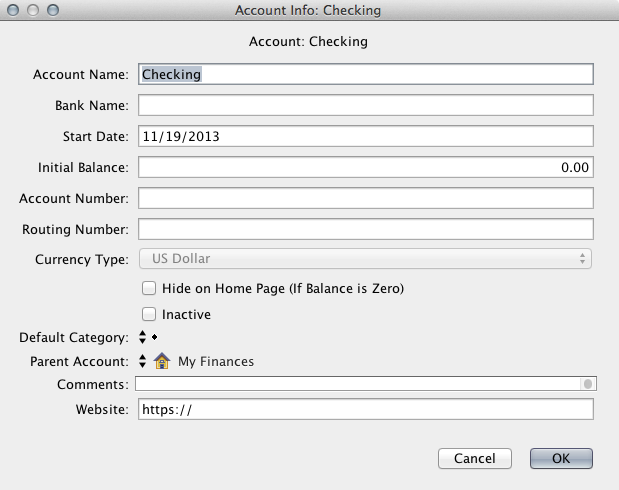Click the Routing Number field

[x=366, y=229]
